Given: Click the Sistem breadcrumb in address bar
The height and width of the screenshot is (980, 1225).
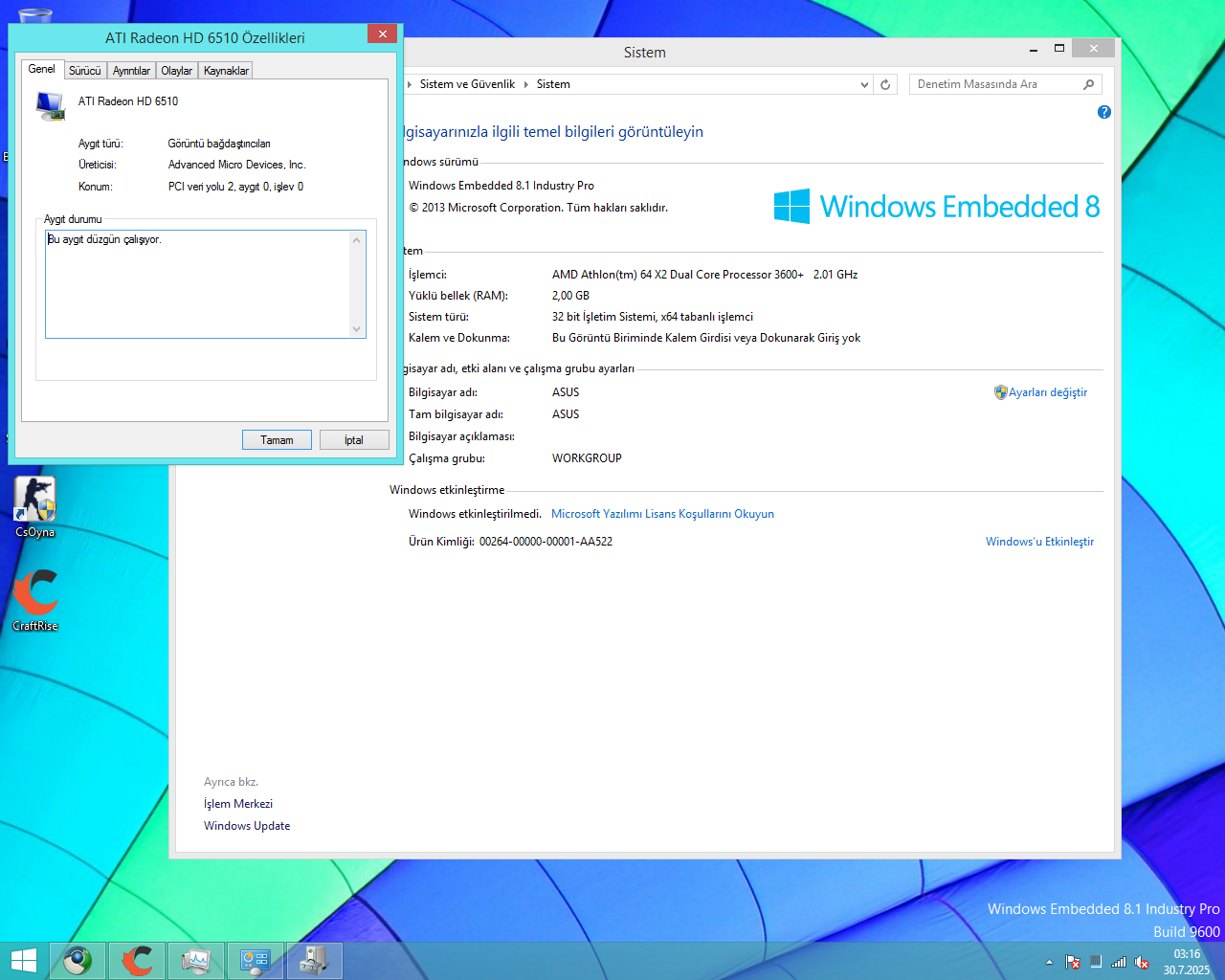Looking at the screenshot, I should pos(553,84).
